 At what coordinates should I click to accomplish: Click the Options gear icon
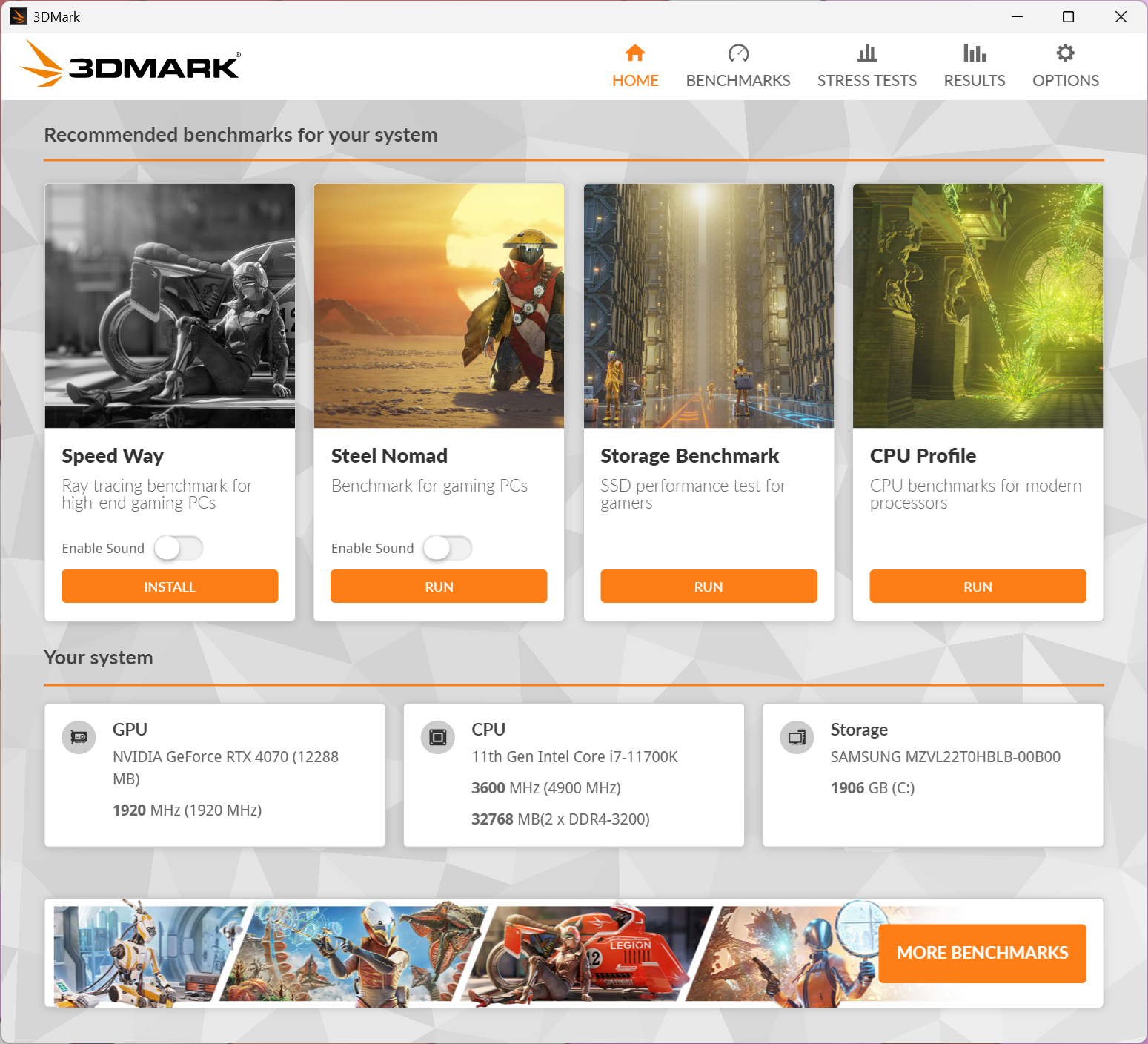1065,53
